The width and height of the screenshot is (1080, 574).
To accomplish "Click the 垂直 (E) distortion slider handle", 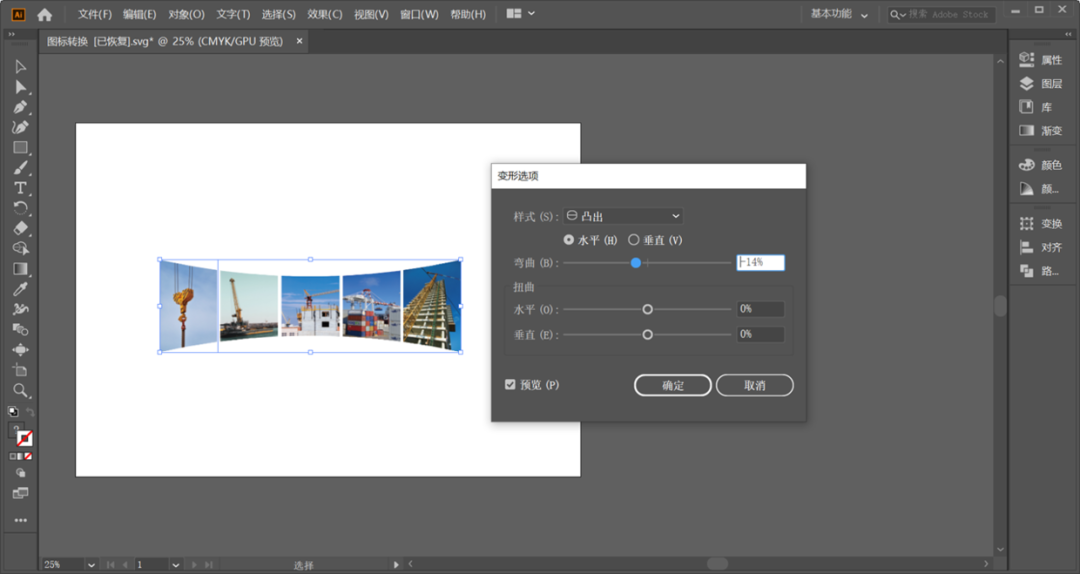I will (x=647, y=335).
